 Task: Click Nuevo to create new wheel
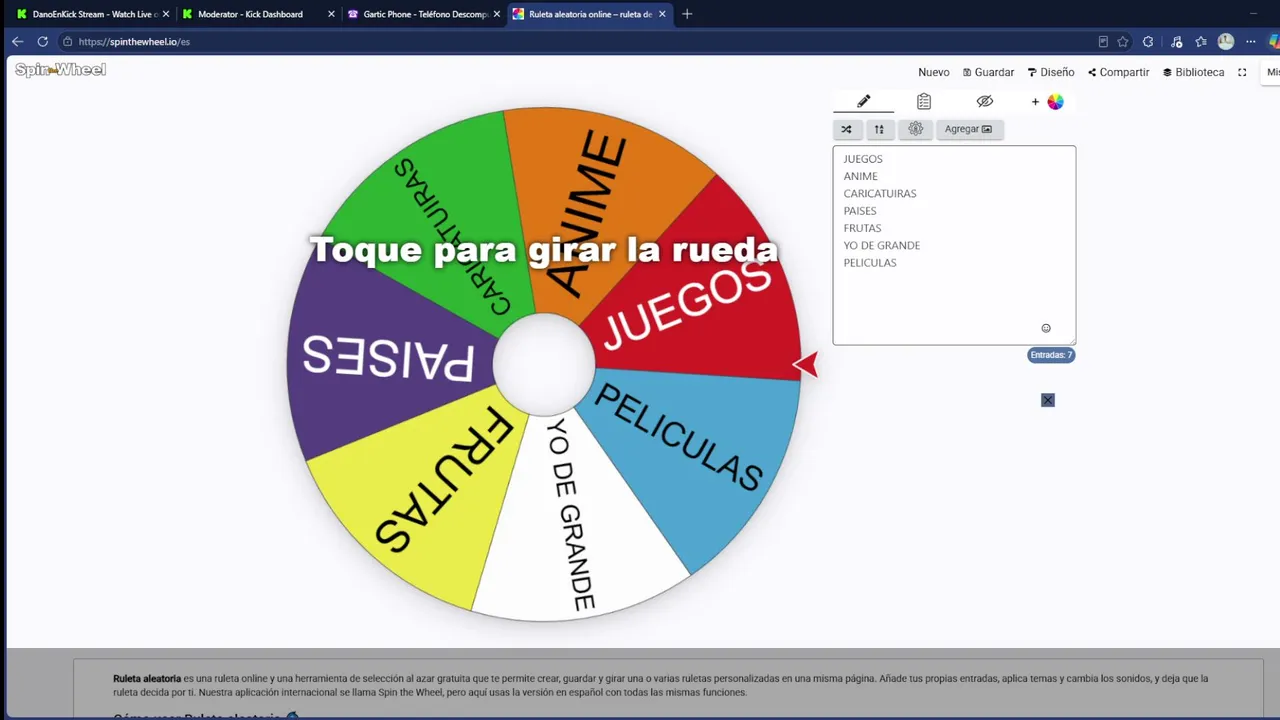coord(933,72)
